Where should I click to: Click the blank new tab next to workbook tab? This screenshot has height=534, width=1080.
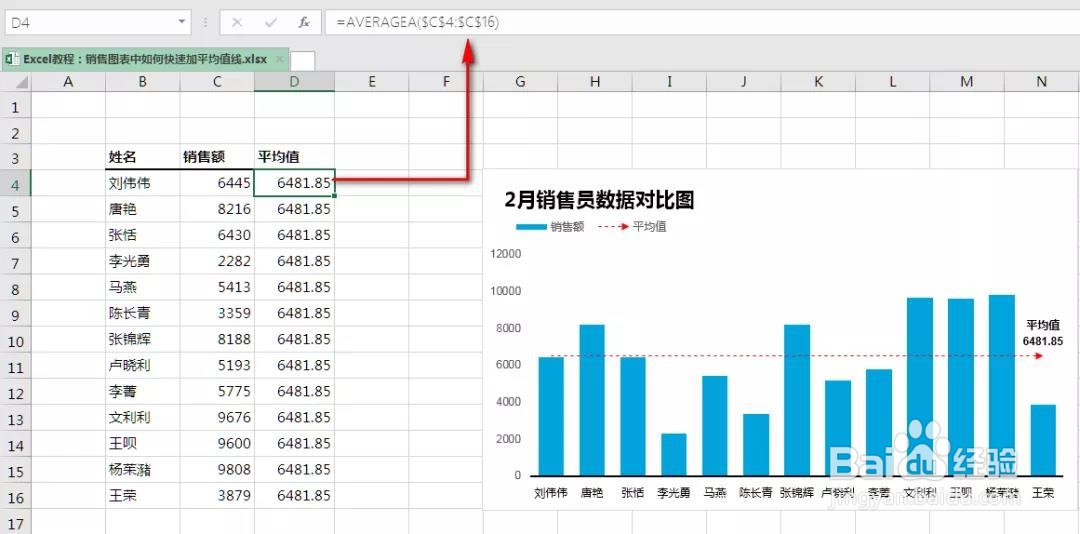[x=303, y=61]
